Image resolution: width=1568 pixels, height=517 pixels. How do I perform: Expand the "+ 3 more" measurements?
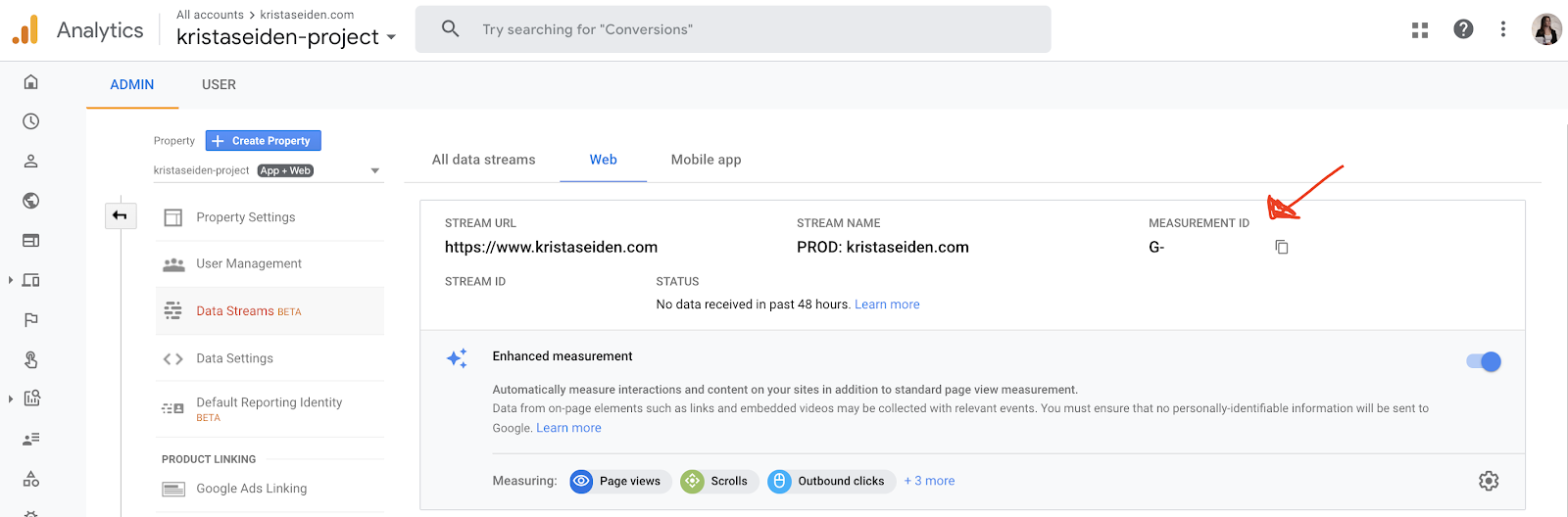pos(929,481)
